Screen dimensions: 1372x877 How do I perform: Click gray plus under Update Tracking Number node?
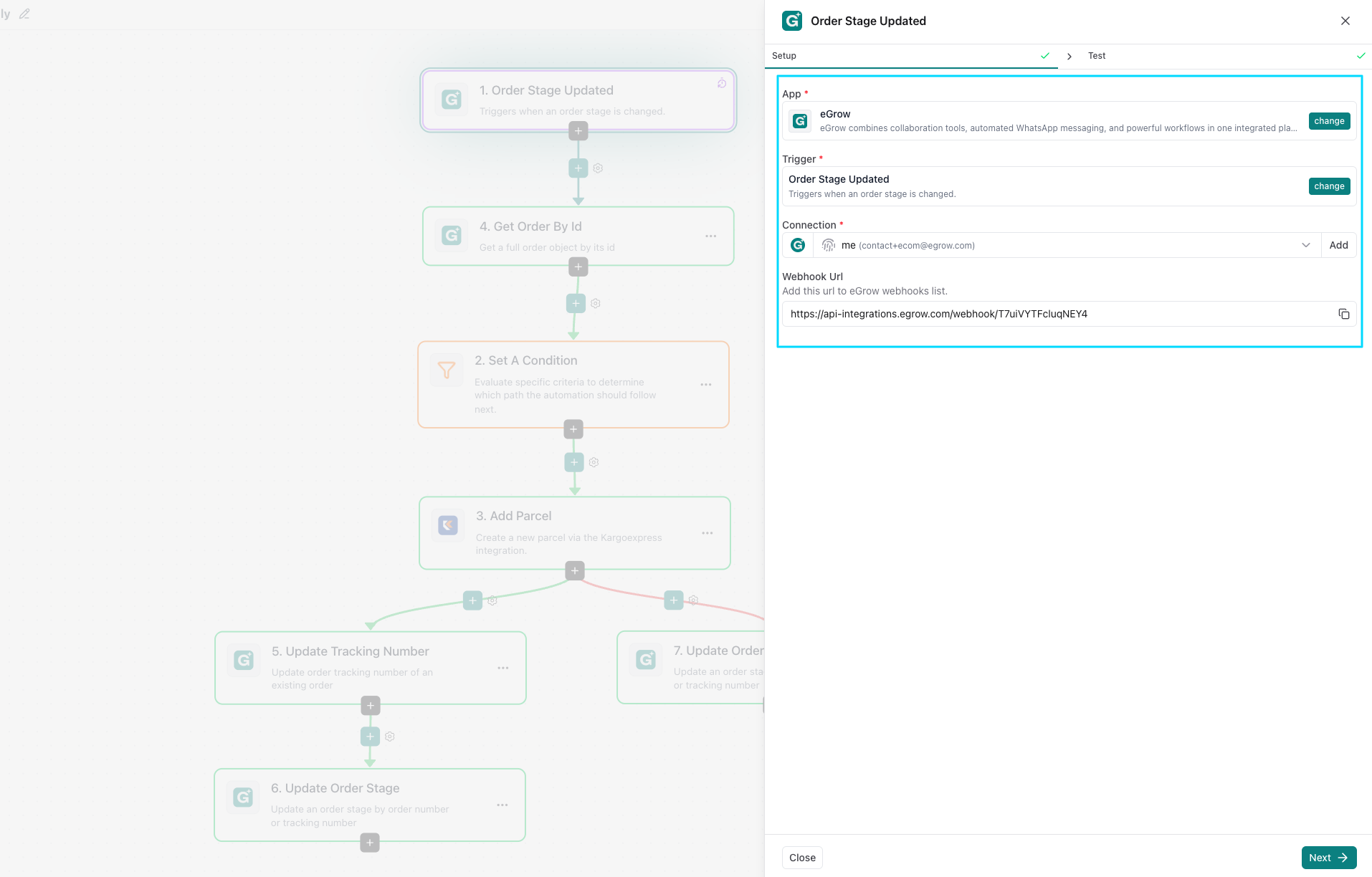(370, 706)
